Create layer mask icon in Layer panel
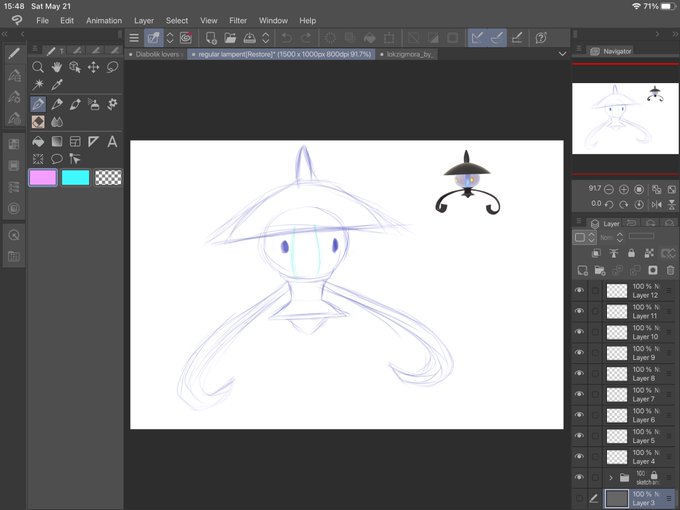 tap(653, 270)
